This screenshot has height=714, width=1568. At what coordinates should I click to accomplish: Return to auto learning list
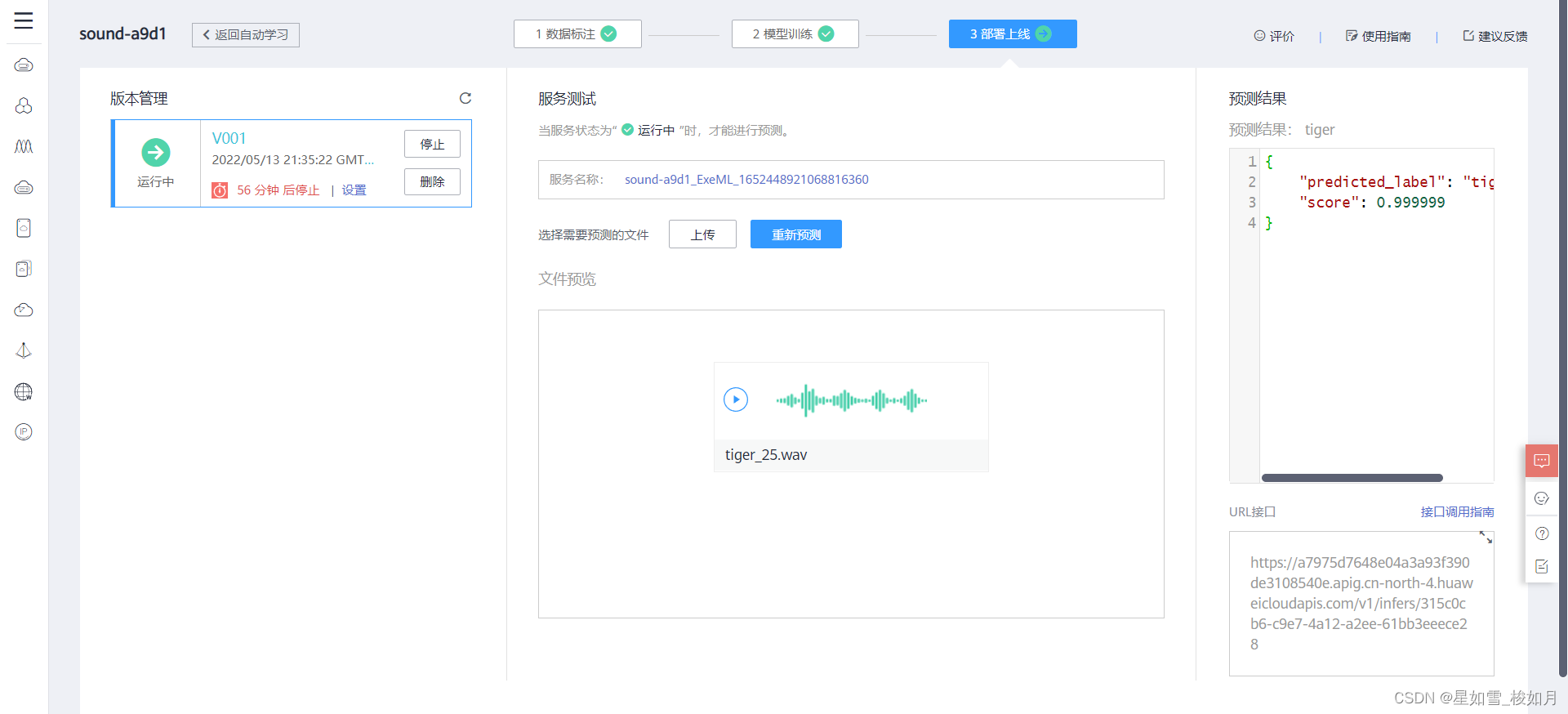pyautogui.click(x=246, y=35)
